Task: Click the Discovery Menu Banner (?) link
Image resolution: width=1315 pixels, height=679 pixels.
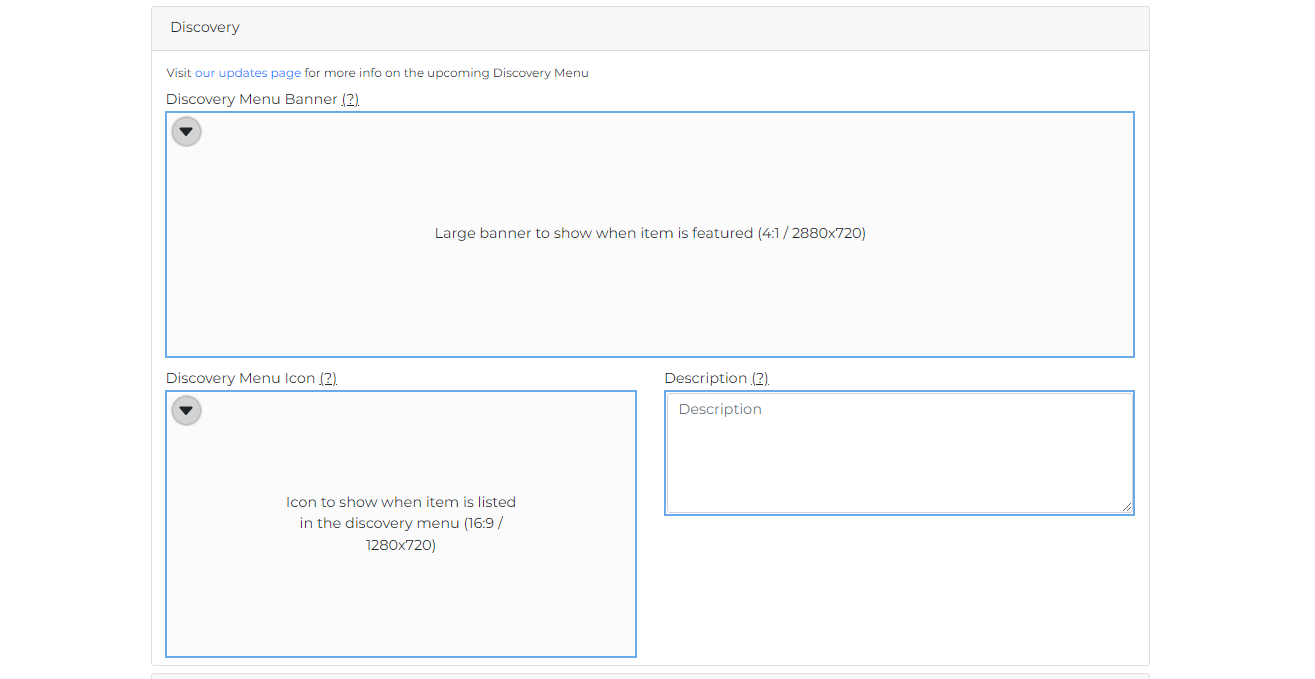Action: click(350, 99)
